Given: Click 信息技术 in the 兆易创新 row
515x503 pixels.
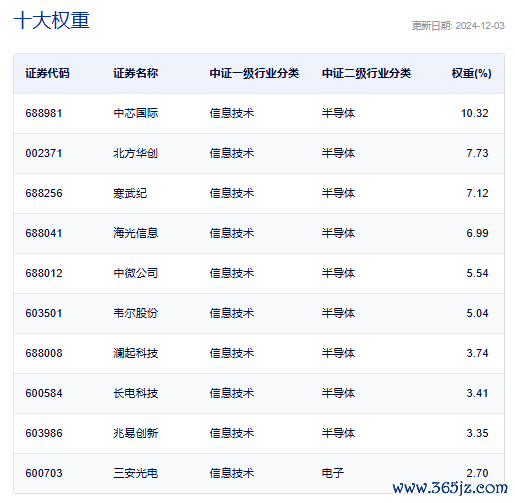Looking at the screenshot, I should [232, 433].
